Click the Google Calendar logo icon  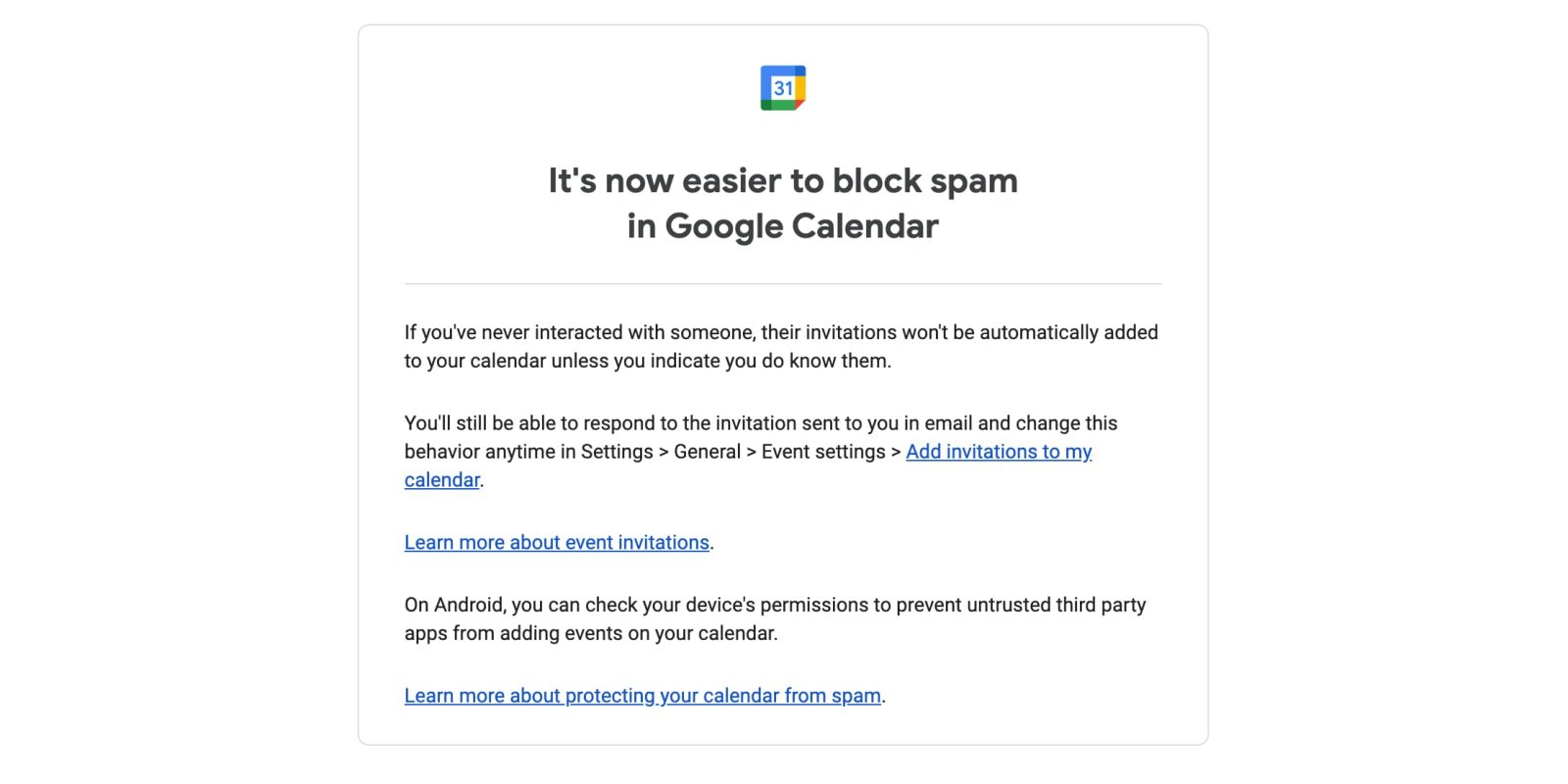[x=783, y=88]
